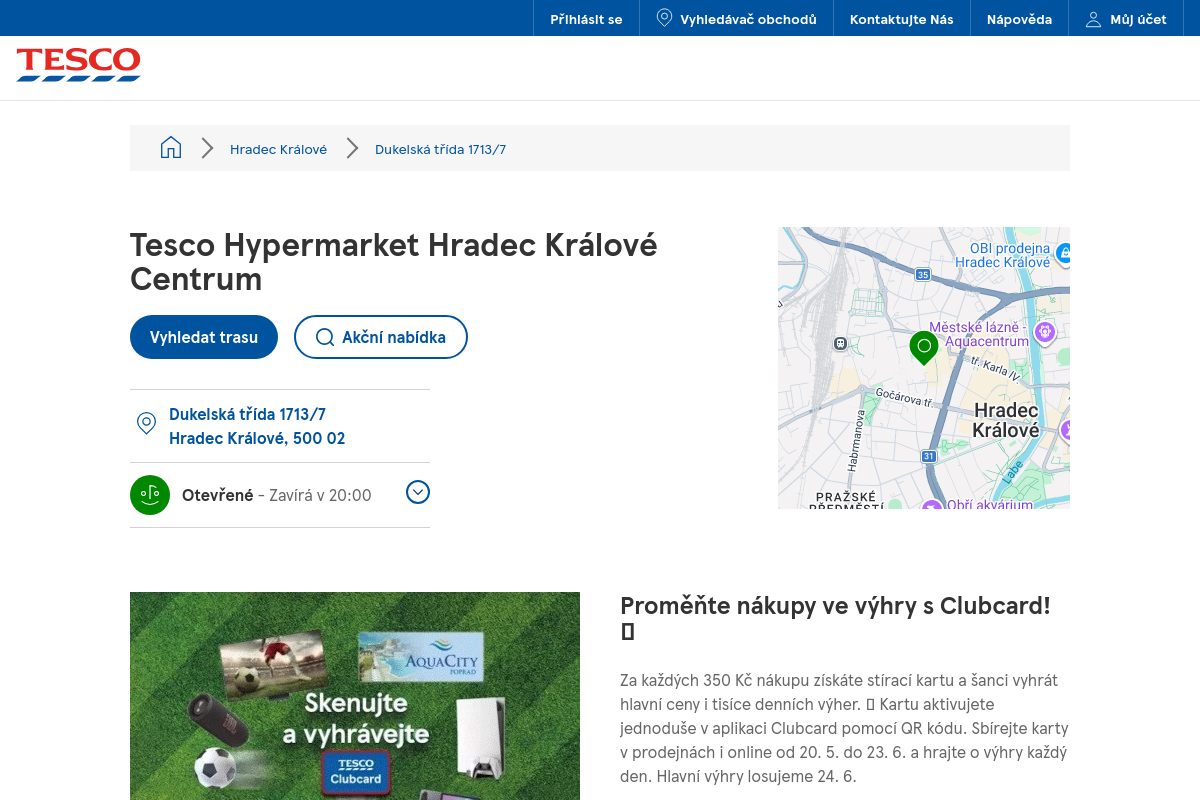Click the Clubcard promo banner image
This screenshot has height=800, width=1200.
355,696
